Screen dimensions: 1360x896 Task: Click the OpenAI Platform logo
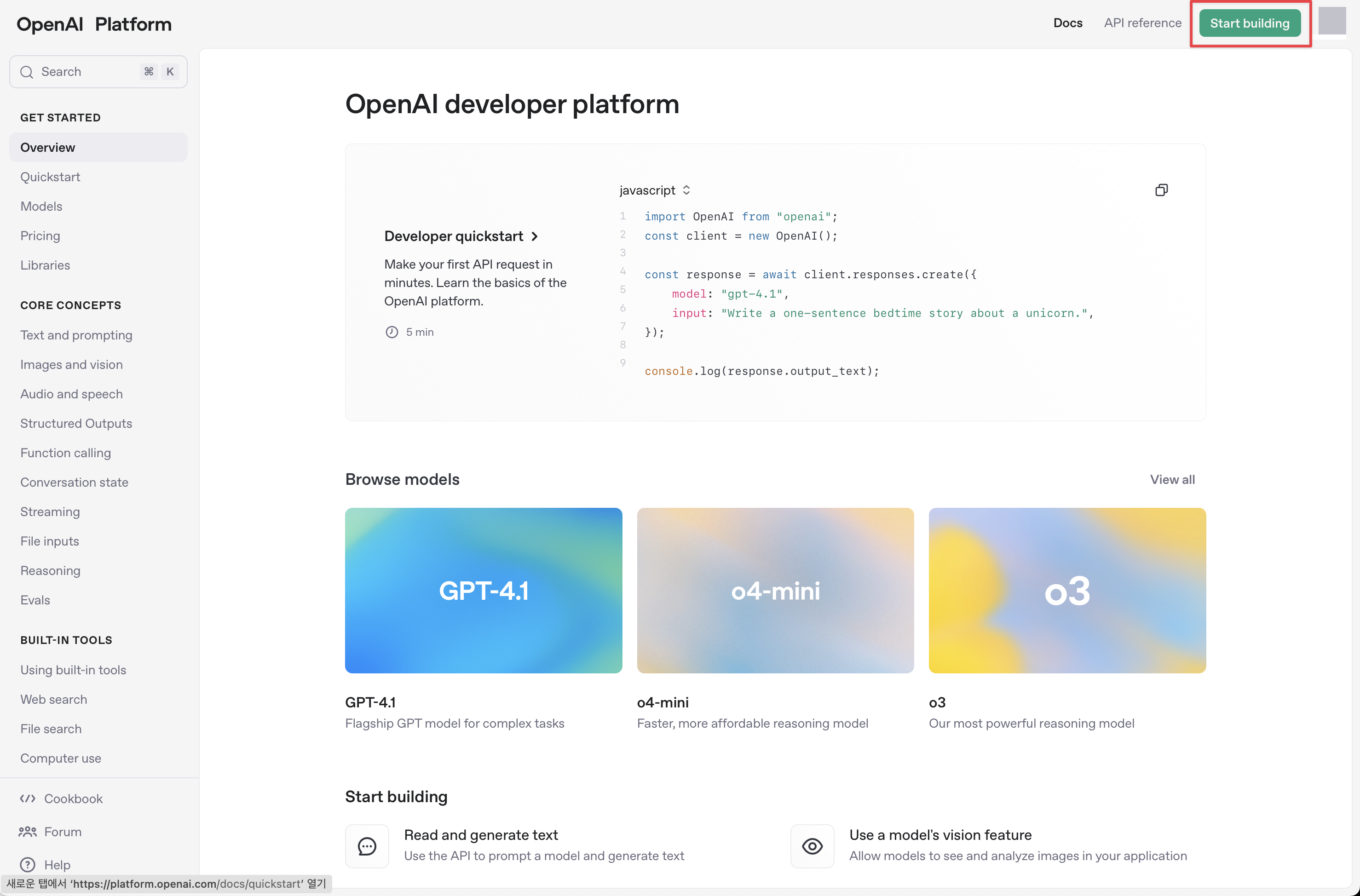tap(94, 24)
